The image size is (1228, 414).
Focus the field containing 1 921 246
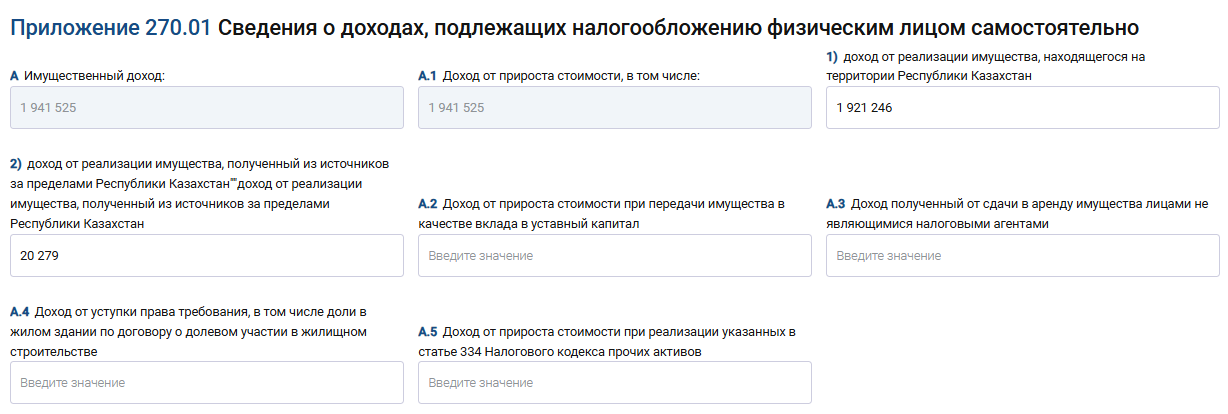[1021, 107]
